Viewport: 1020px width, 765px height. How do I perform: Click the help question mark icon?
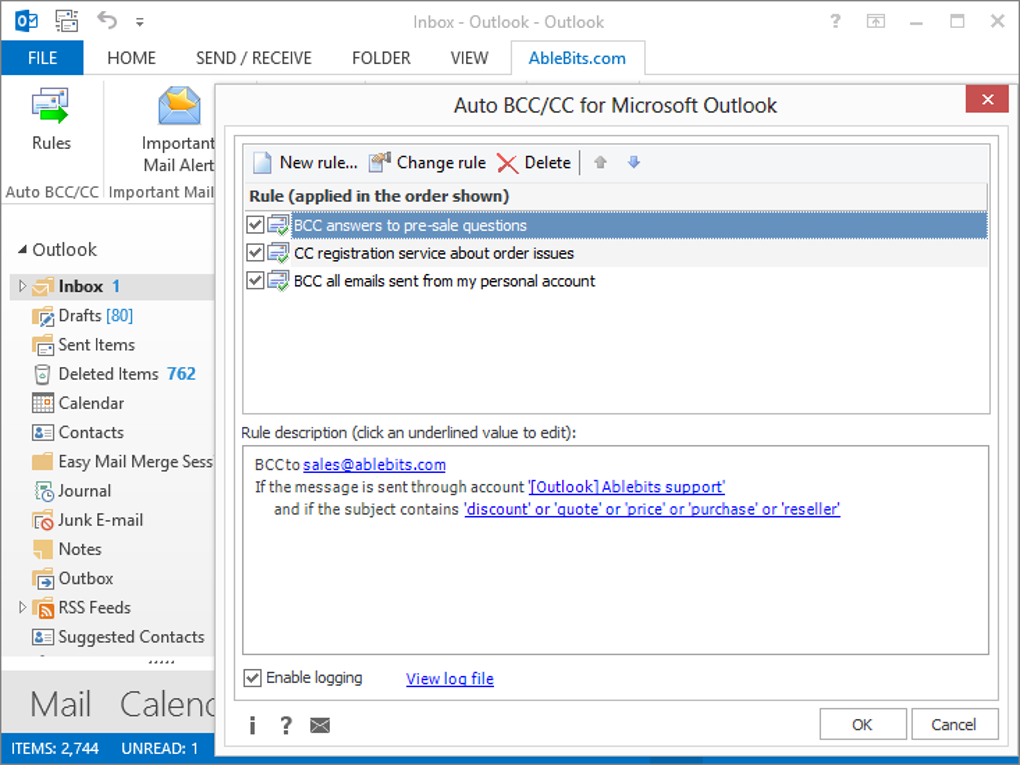coord(285,725)
